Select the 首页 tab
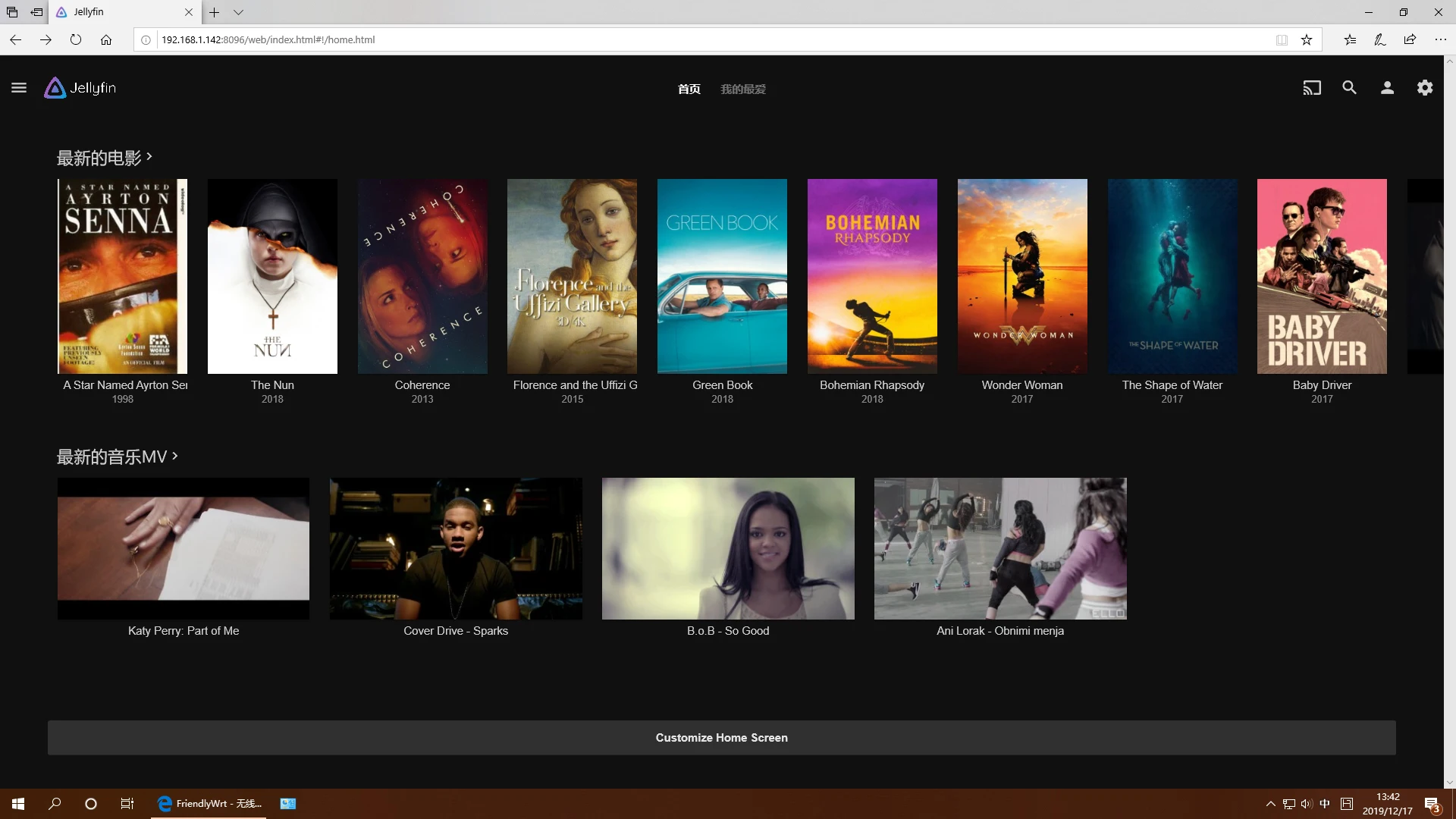This screenshot has height=819, width=1456. (x=689, y=89)
